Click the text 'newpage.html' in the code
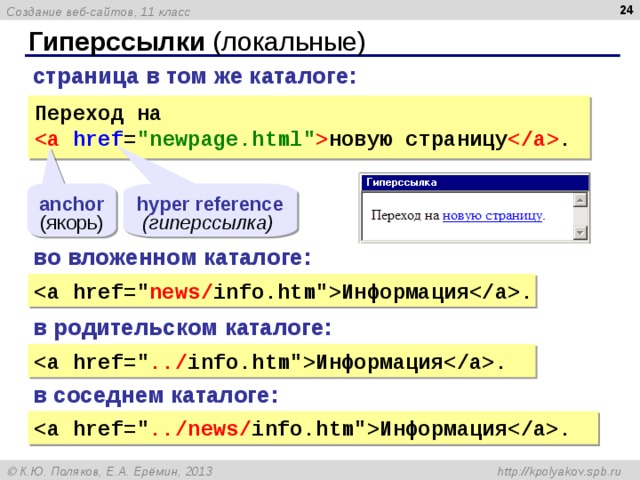Screen dimensions: 640x480 (226, 139)
